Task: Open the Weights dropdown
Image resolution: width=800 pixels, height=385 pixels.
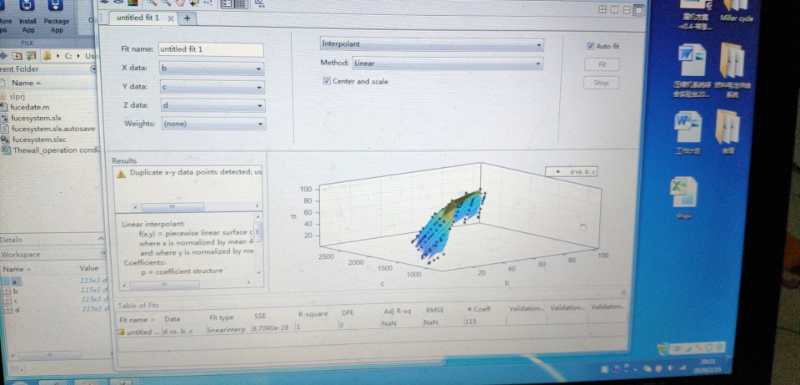Action: click(x=213, y=124)
